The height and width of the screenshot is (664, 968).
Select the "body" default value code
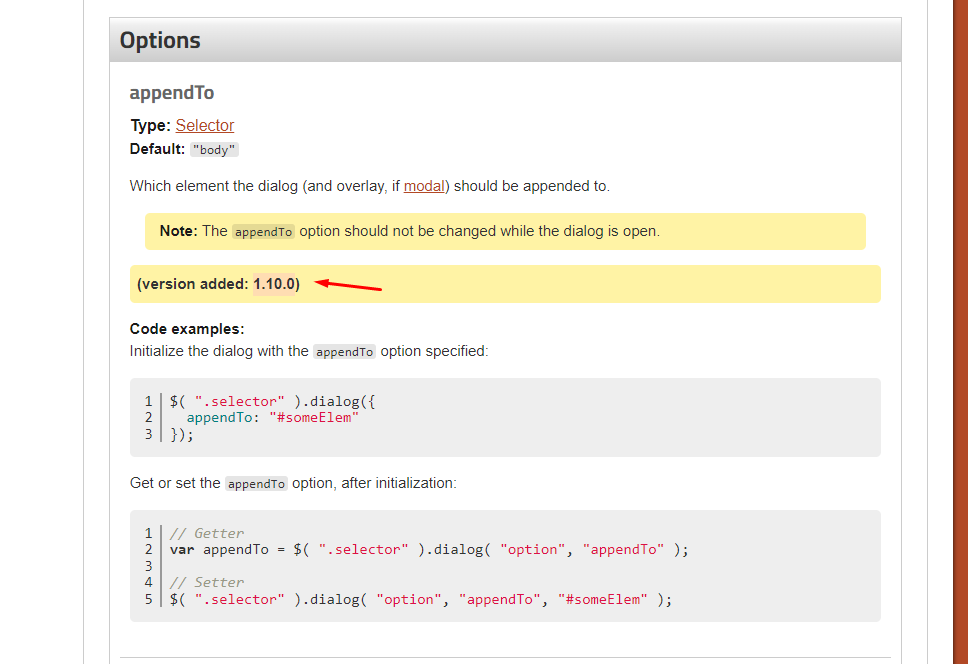point(214,150)
